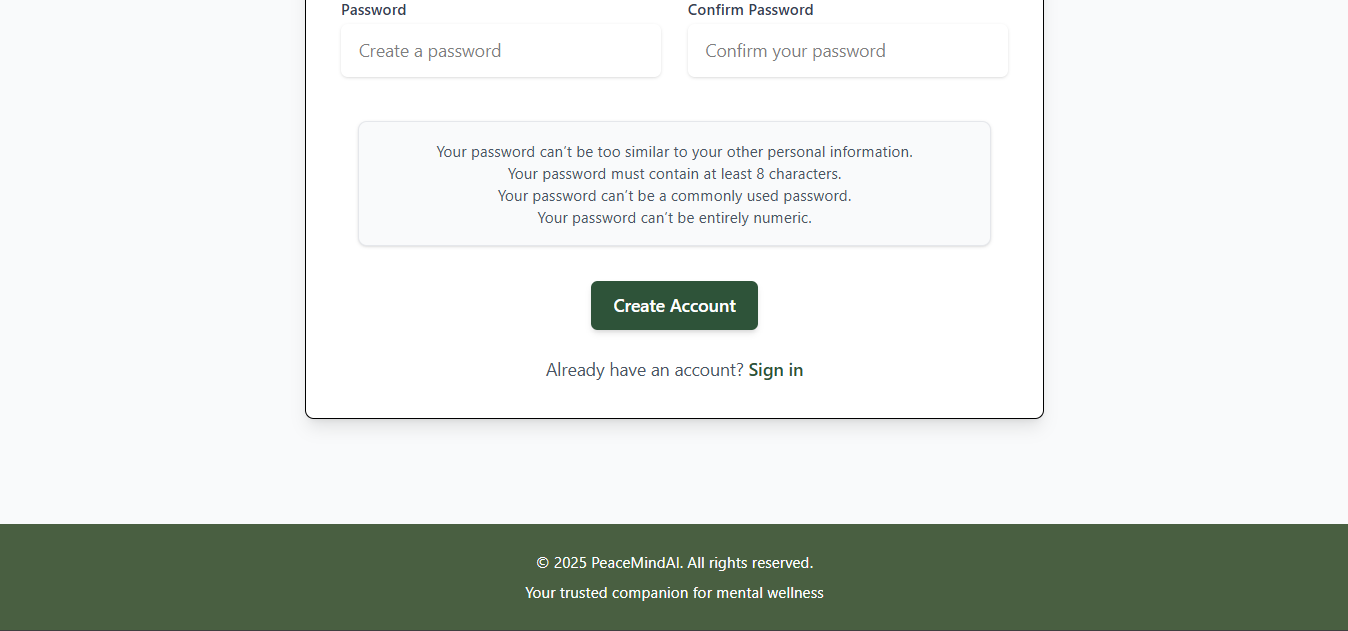Focus the Confirm your password field
Image resolution: width=1348 pixels, height=631 pixels.
[x=847, y=51]
